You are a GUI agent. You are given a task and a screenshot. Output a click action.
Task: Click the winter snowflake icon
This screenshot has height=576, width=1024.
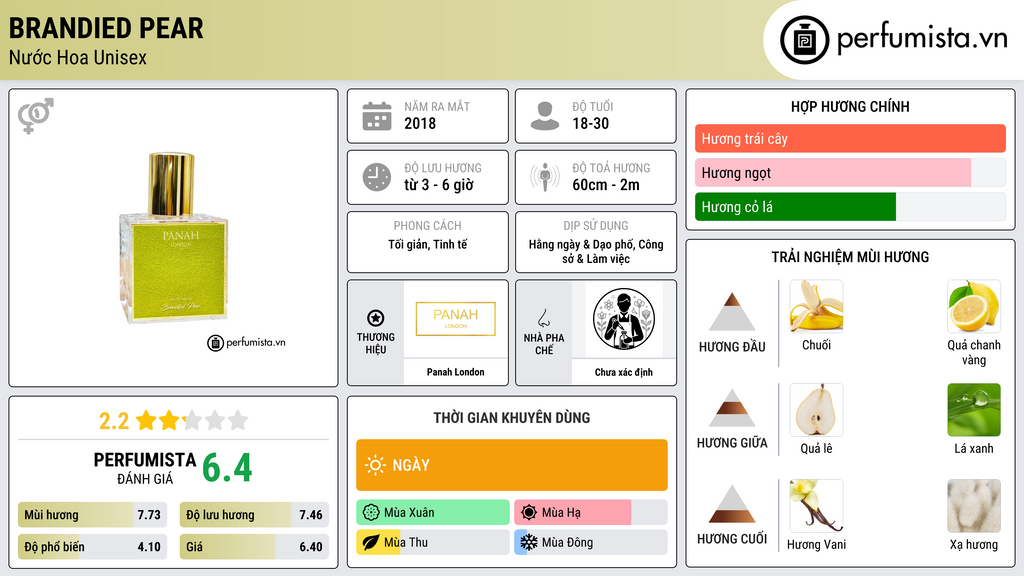click(529, 542)
